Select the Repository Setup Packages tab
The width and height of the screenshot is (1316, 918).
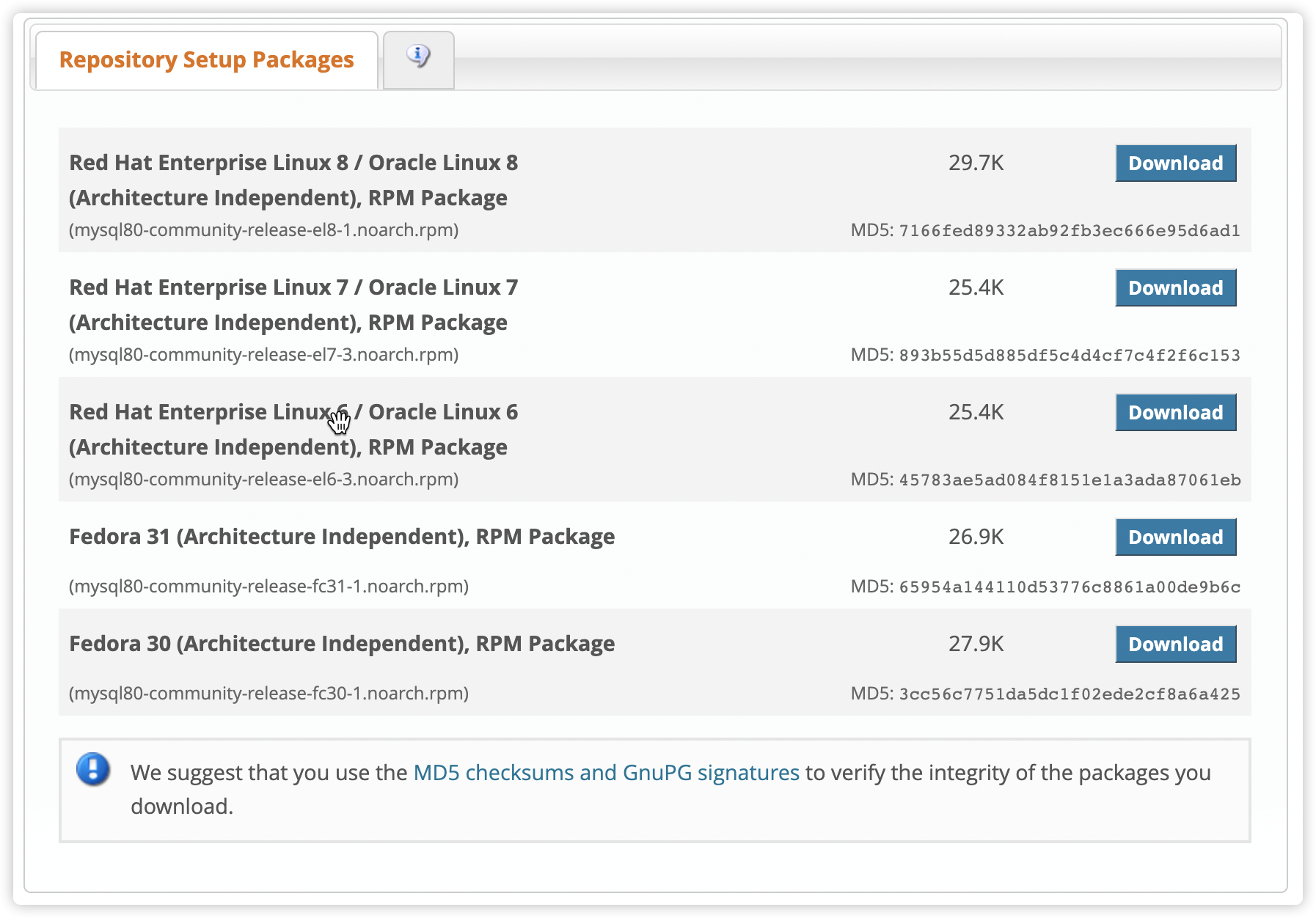point(207,60)
